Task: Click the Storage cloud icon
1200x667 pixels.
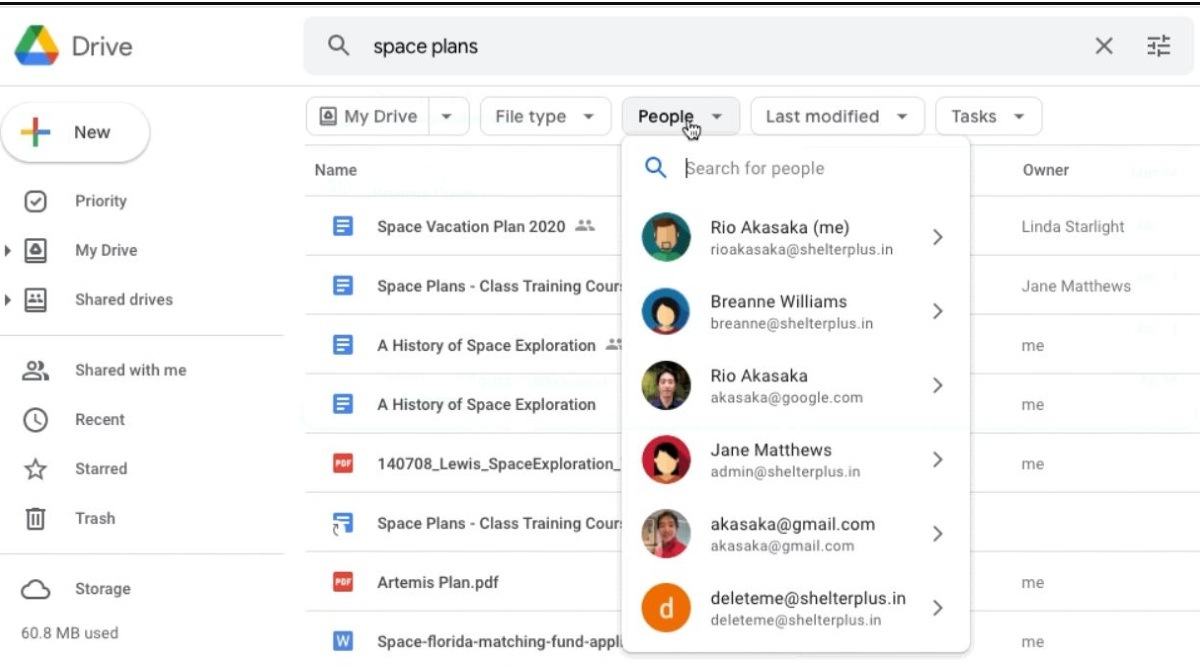Action: click(35, 589)
